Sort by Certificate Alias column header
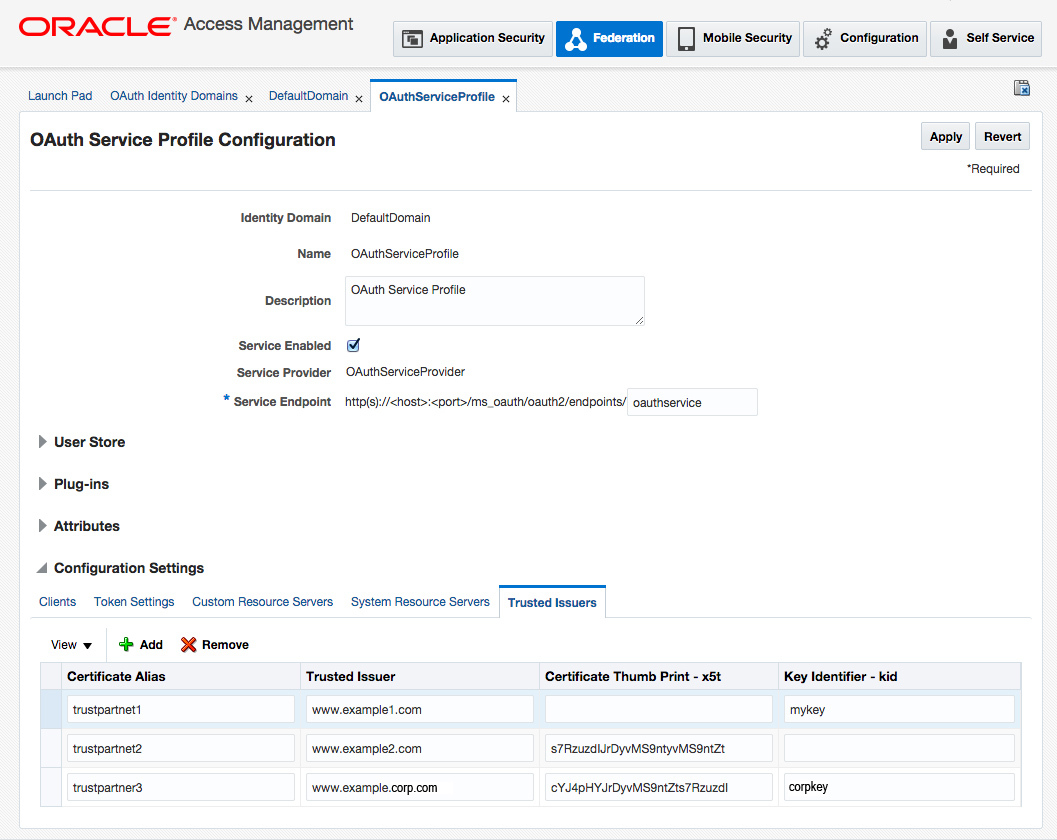Image resolution: width=1057 pixels, height=840 pixels. tap(181, 676)
